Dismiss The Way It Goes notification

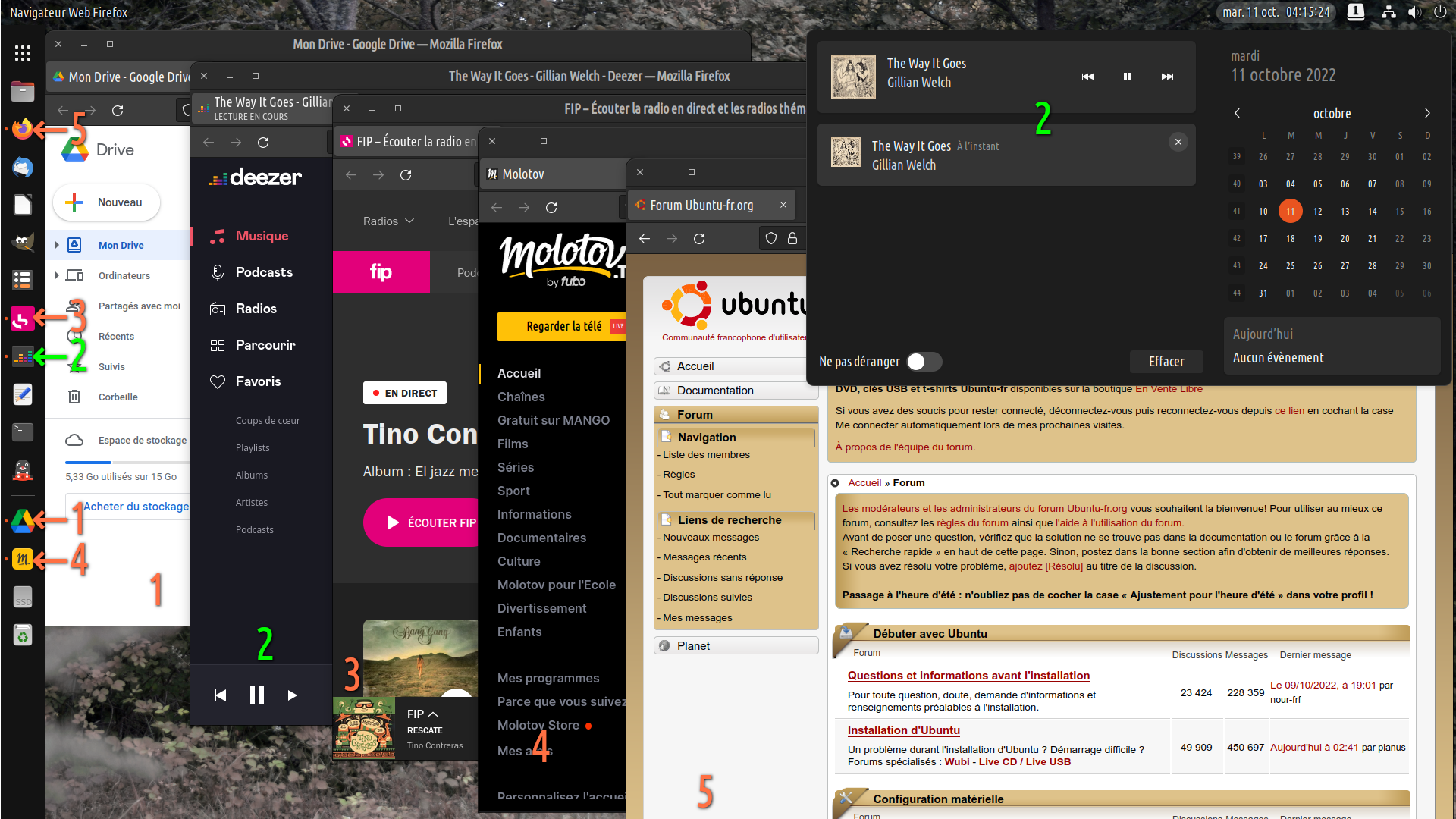click(x=1178, y=142)
